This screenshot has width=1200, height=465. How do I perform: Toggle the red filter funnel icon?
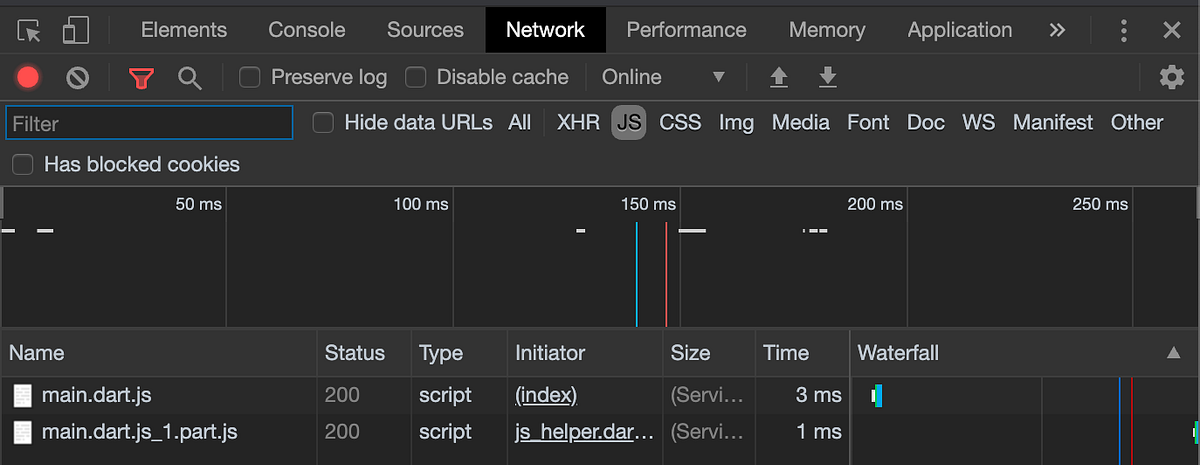pos(142,77)
